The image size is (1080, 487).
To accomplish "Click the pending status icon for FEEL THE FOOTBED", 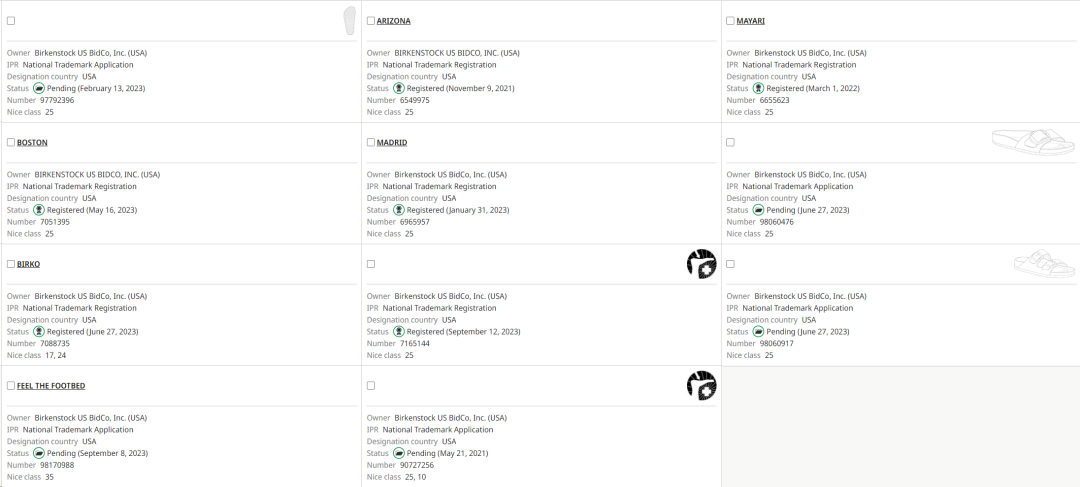I will tap(38, 453).
